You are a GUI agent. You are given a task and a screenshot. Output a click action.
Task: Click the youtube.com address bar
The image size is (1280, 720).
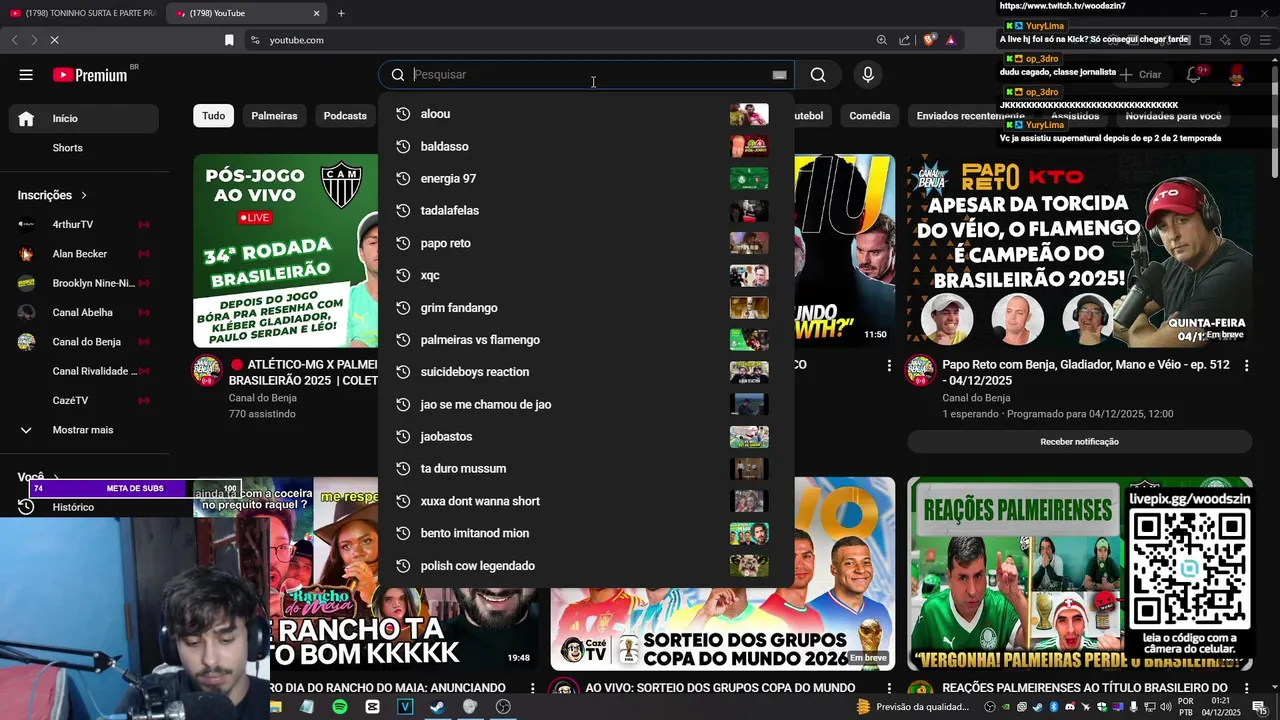tap(560, 40)
